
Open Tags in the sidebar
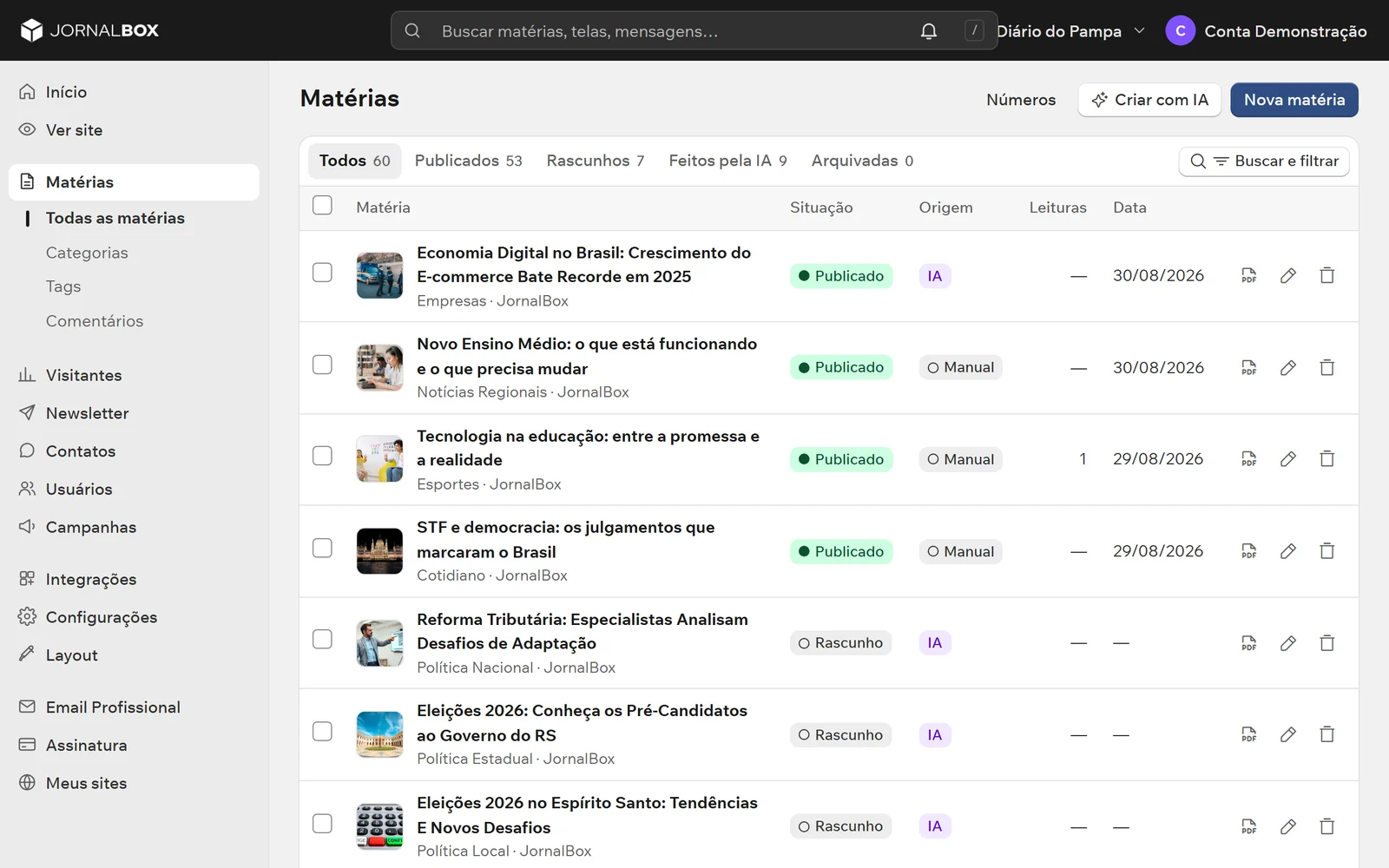(x=63, y=286)
